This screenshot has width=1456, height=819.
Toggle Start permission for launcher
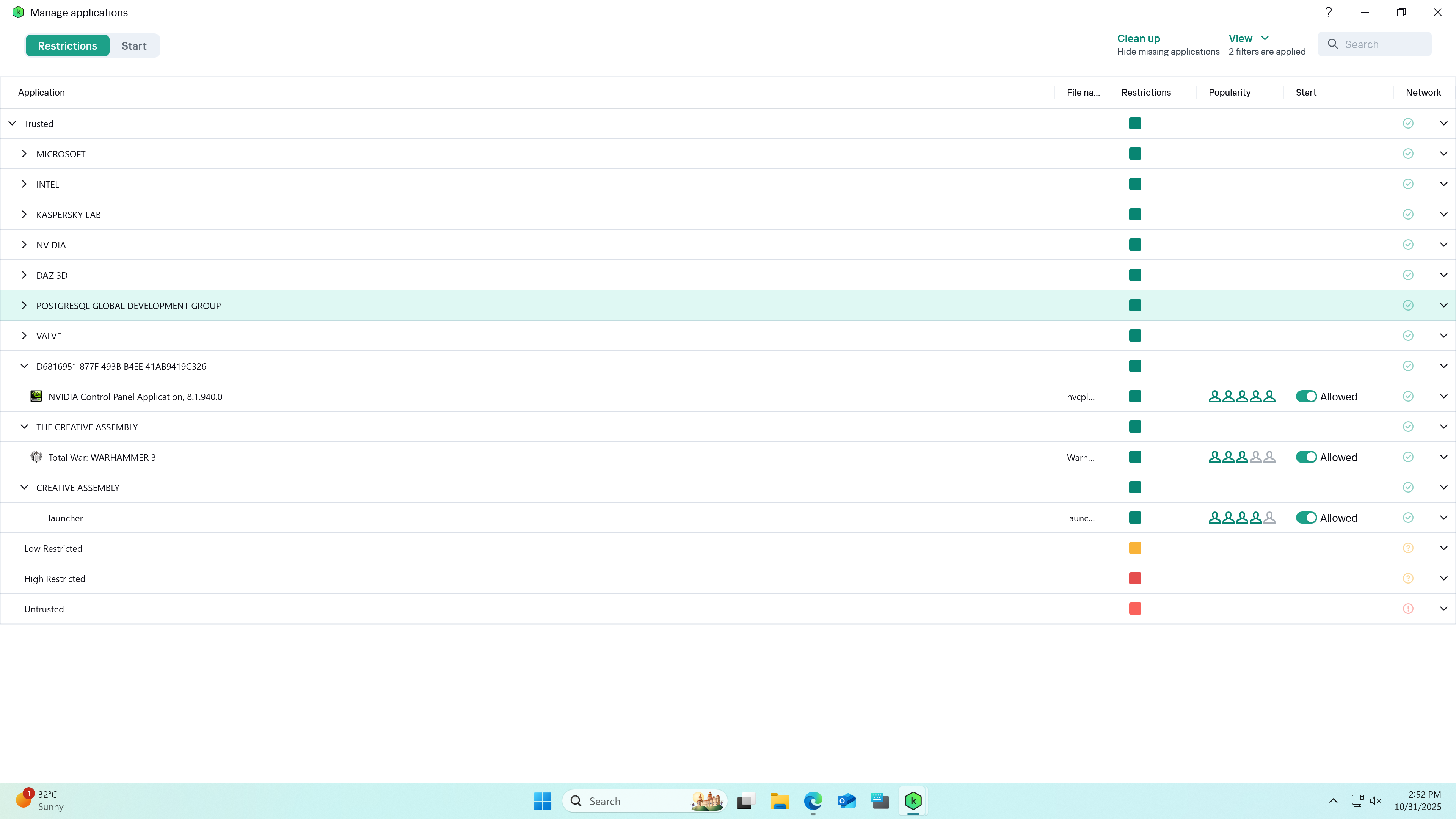tap(1306, 518)
